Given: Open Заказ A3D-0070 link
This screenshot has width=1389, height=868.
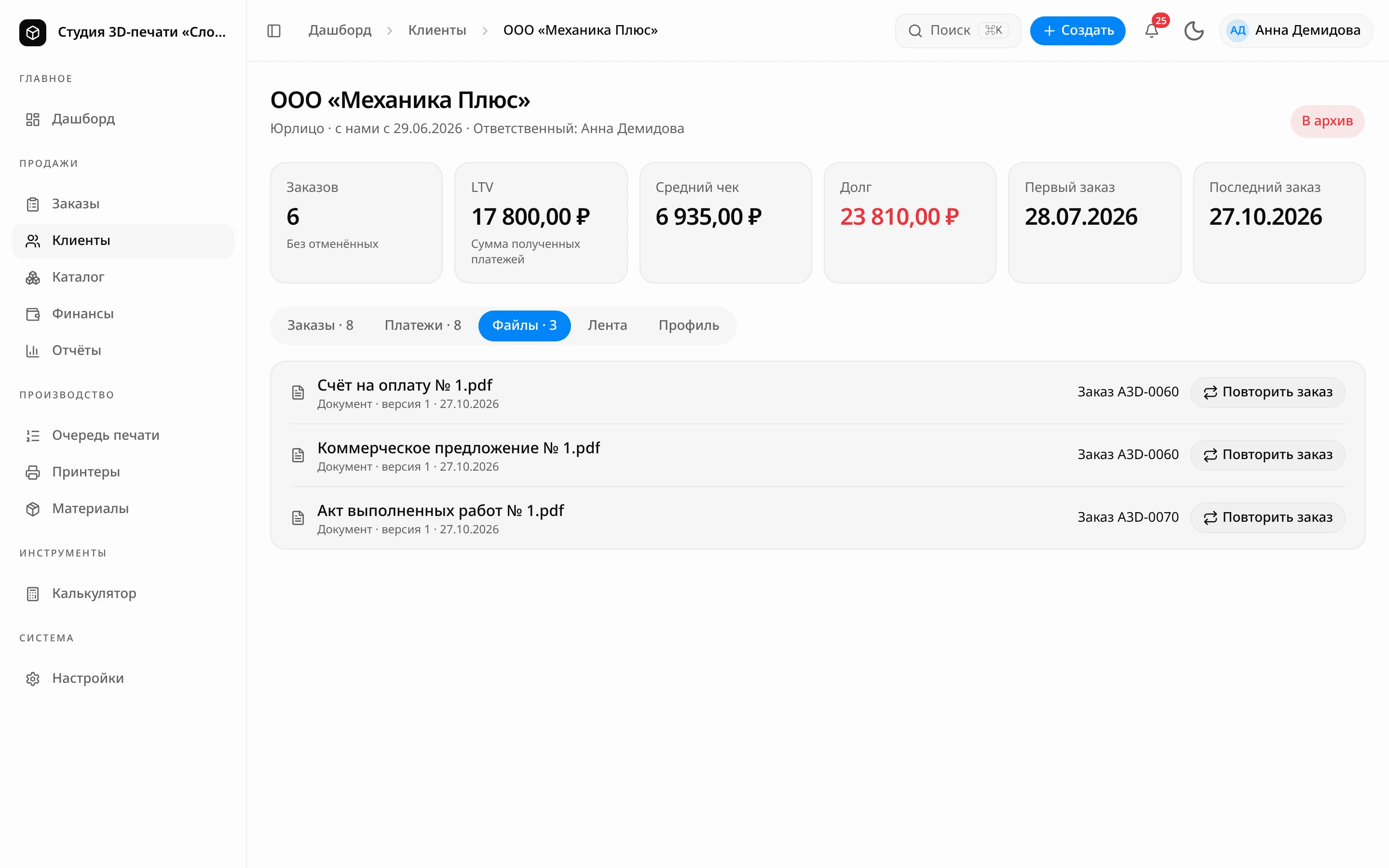Looking at the screenshot, I should [1128, 518].
